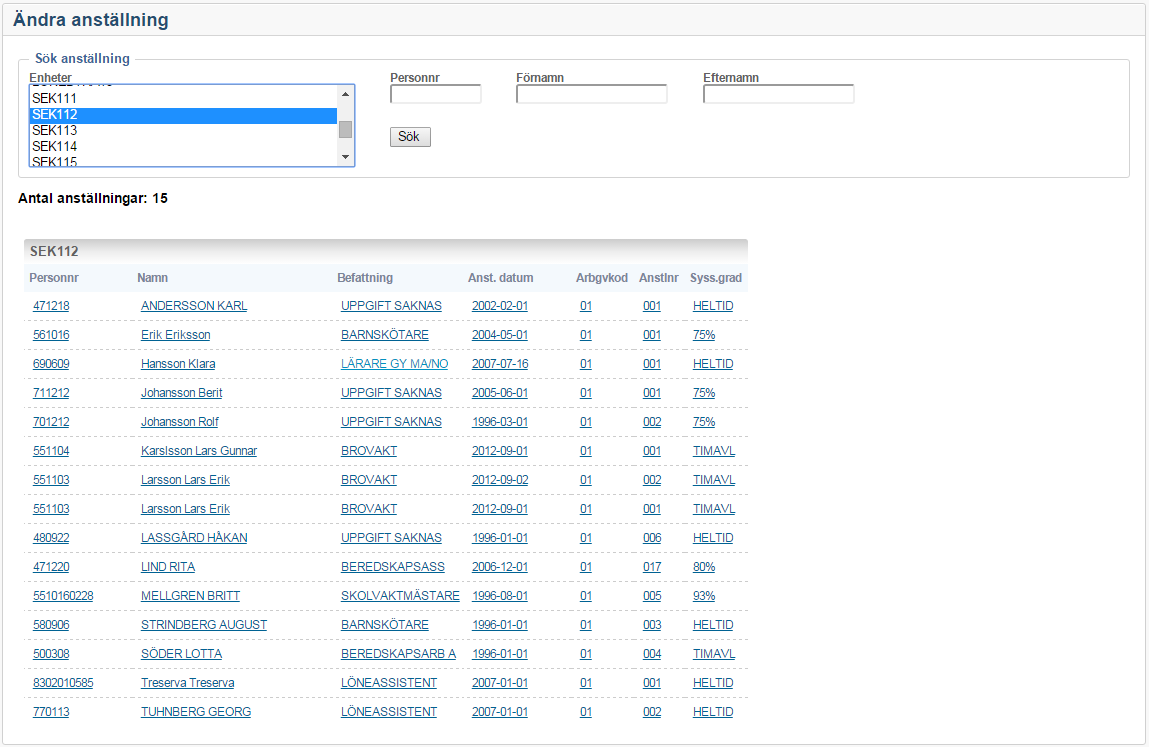Open personnr 8302010585 link
The image size is (1149, 747).
63,683
